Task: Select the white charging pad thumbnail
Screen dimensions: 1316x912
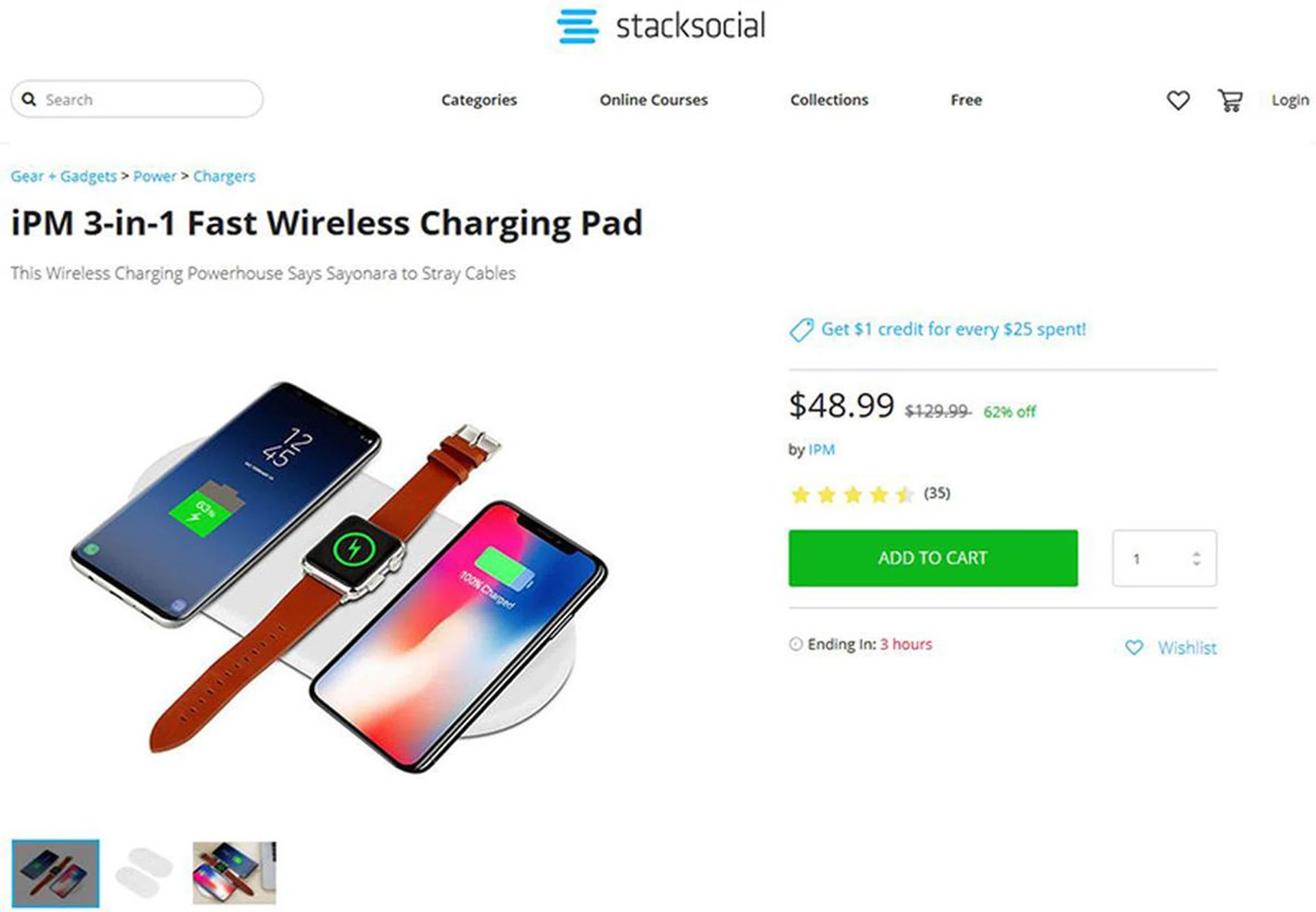Action: (145, 874)
